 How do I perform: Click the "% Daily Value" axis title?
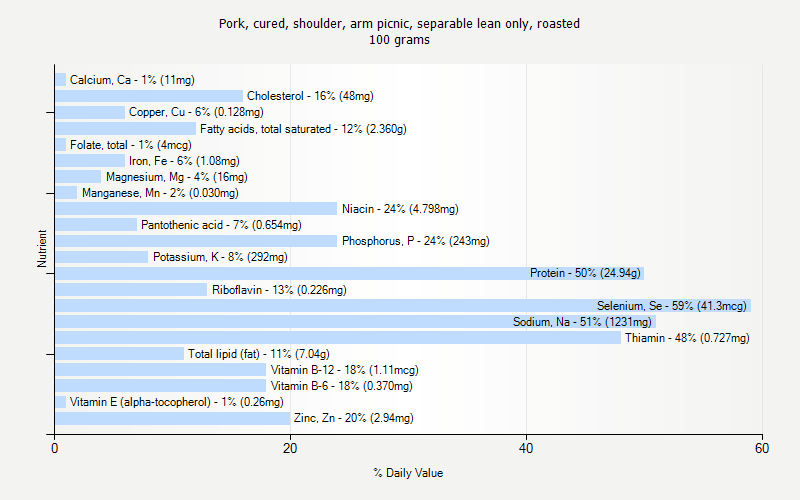click(408, 473)
